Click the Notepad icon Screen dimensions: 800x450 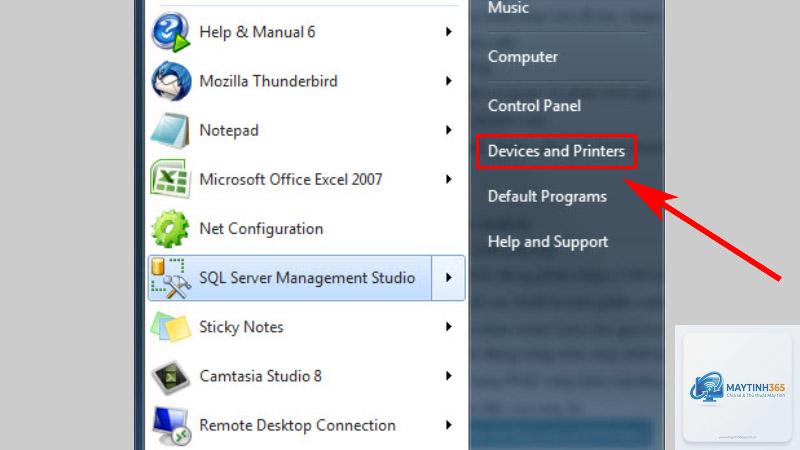click(x=170, y=131)
